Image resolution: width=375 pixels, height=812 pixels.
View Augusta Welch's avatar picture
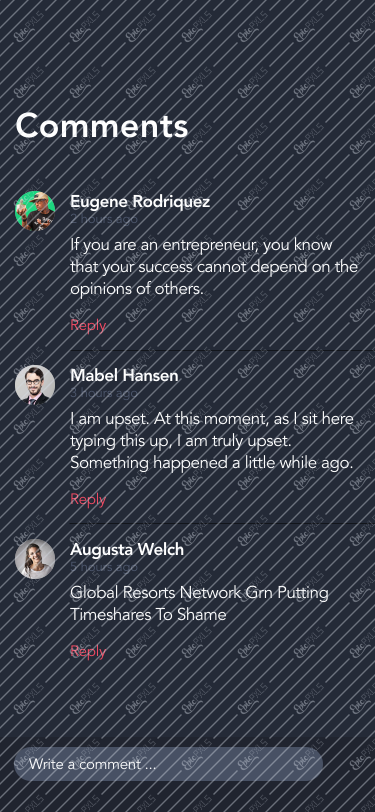click(x=35, y=558)
